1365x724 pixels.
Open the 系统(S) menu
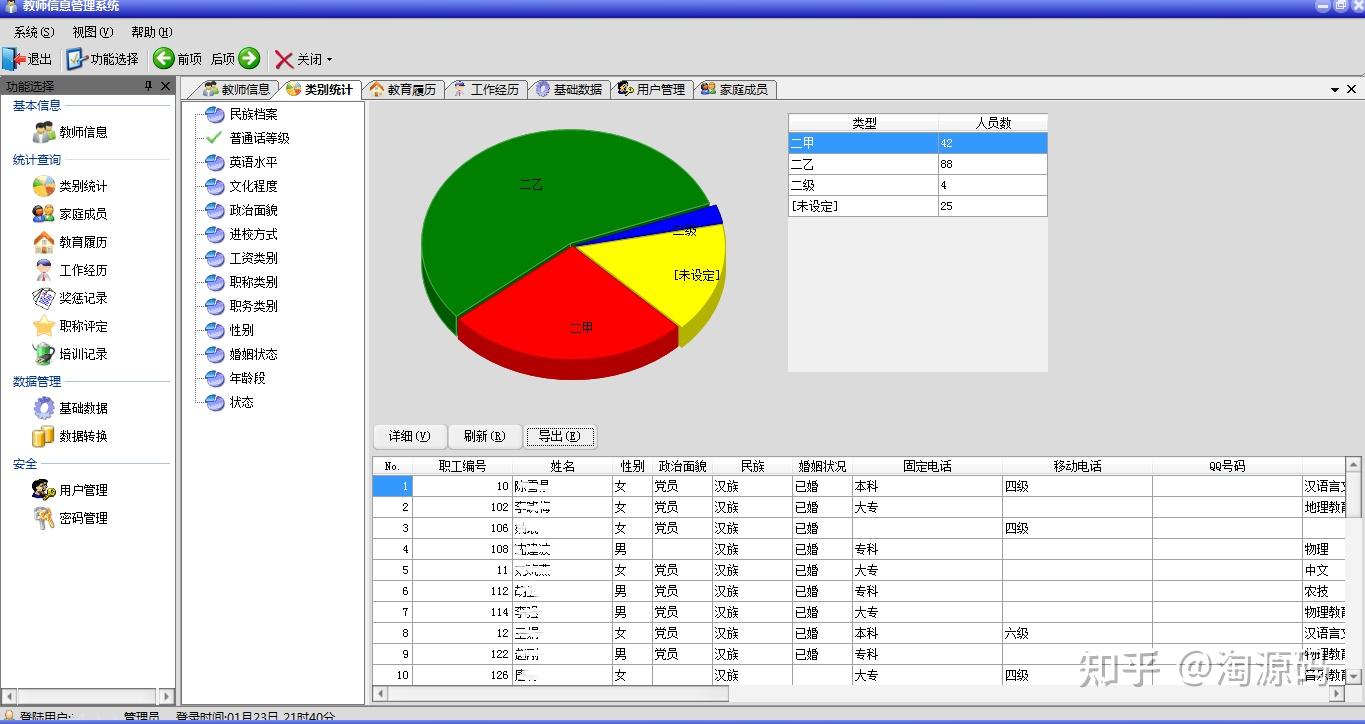click(x=34, y=32)
